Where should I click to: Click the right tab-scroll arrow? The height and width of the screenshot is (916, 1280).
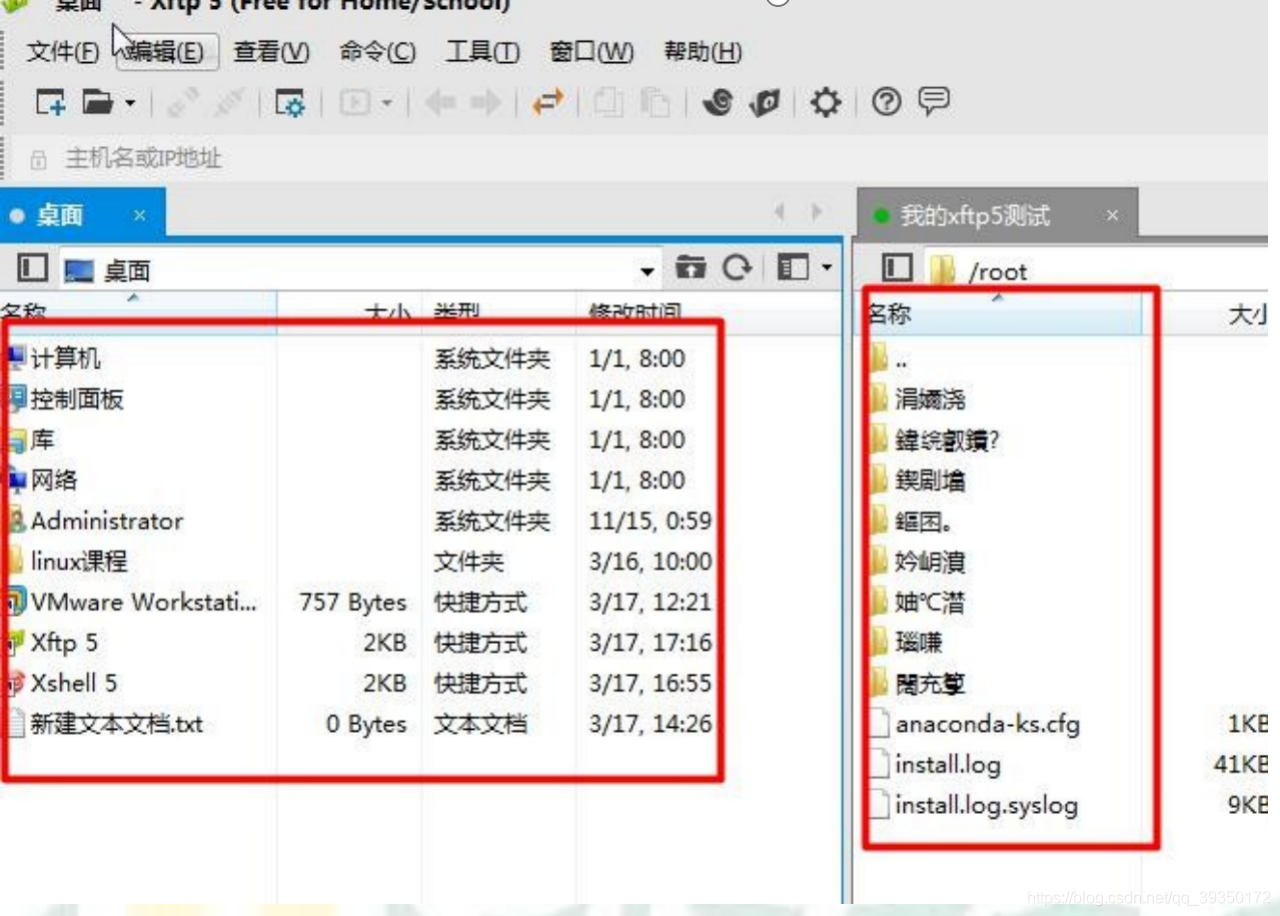pos(817,212)
